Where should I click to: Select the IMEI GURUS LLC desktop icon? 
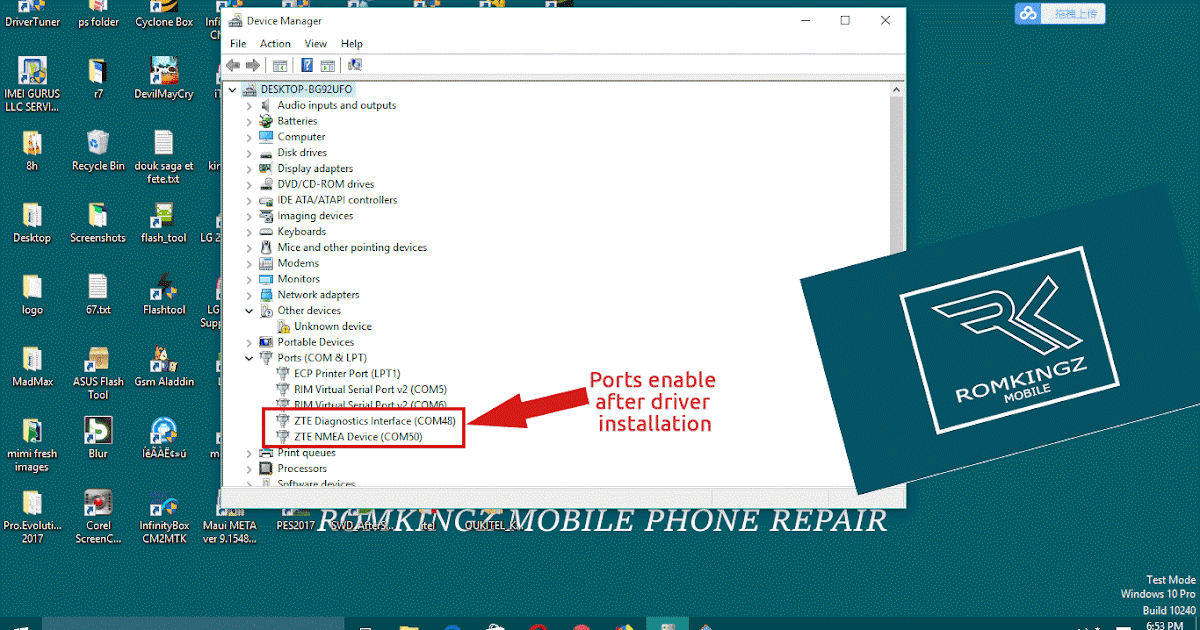click(x=32, y=84)
